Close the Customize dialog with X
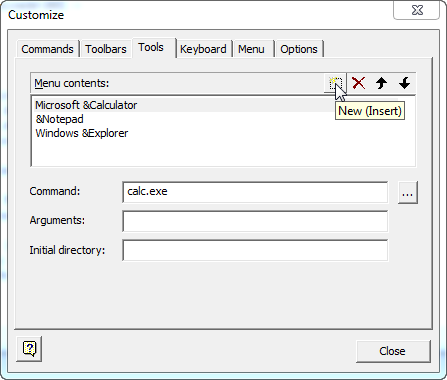 click(x=417, y=10)
